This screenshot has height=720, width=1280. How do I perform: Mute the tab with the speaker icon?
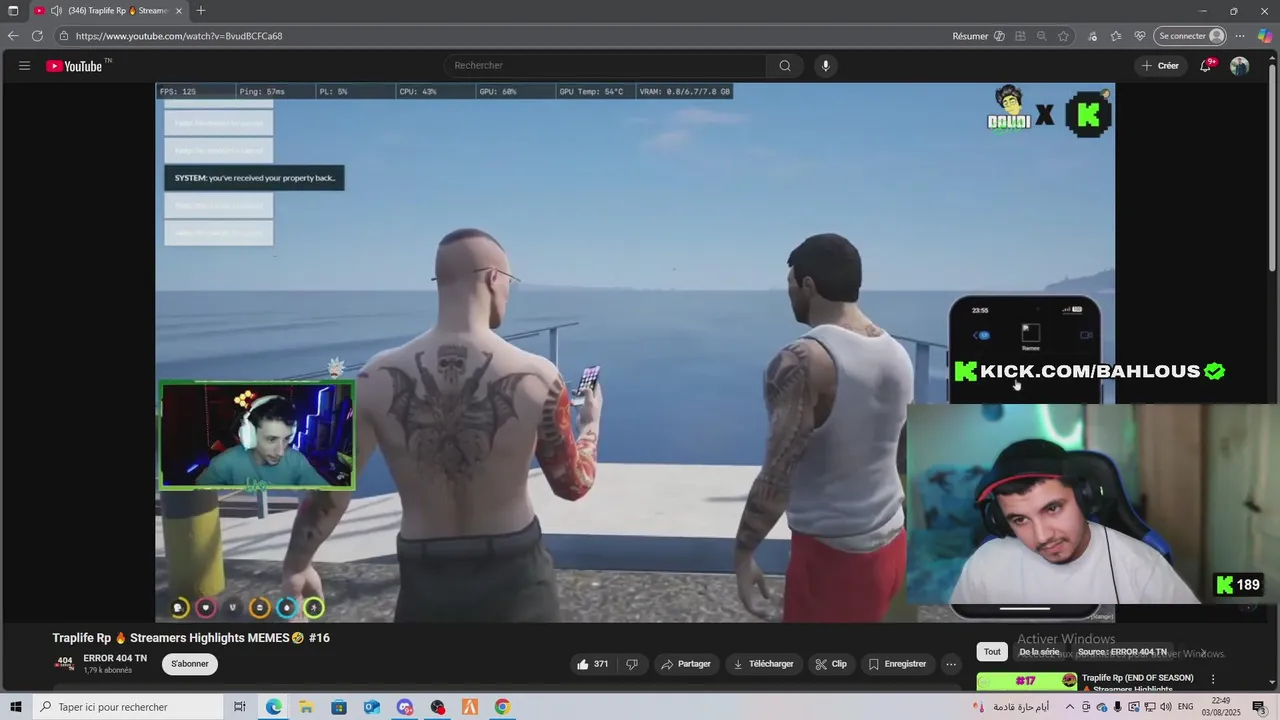[x=56, y=11]
